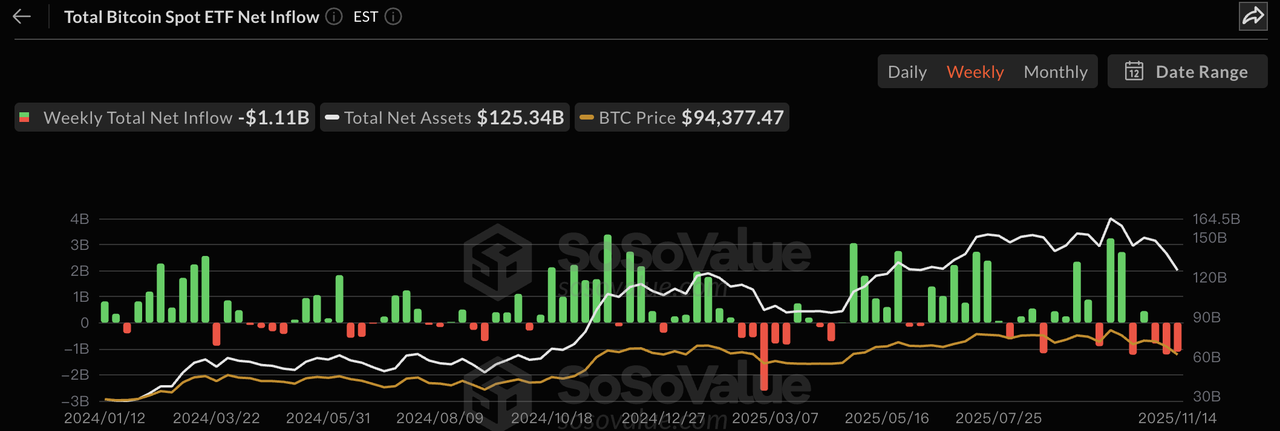Click the share arrow icon

point(1252,16)
